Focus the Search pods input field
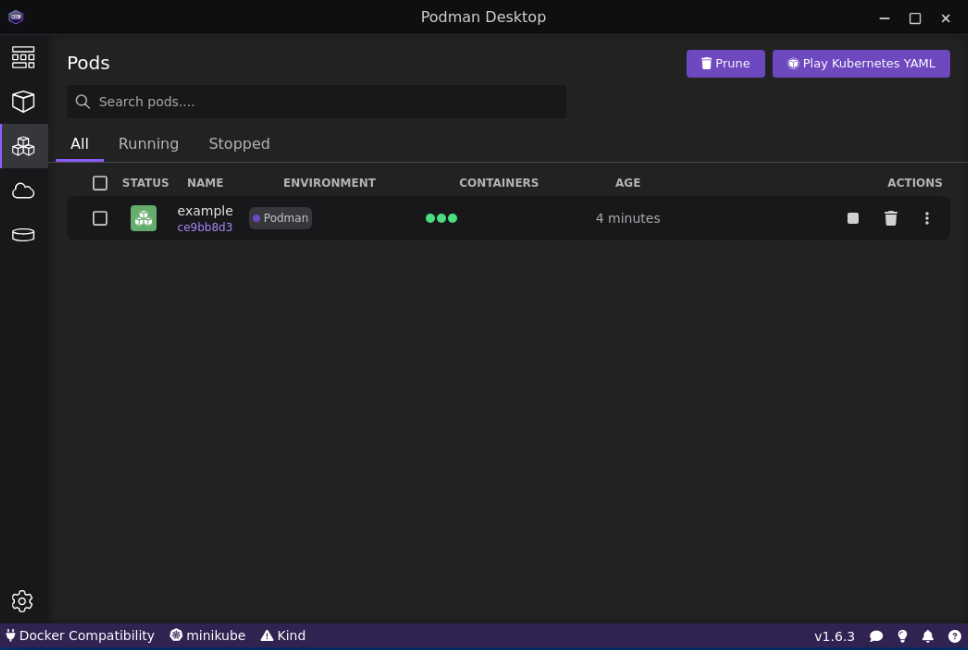 tap(317, 102)
